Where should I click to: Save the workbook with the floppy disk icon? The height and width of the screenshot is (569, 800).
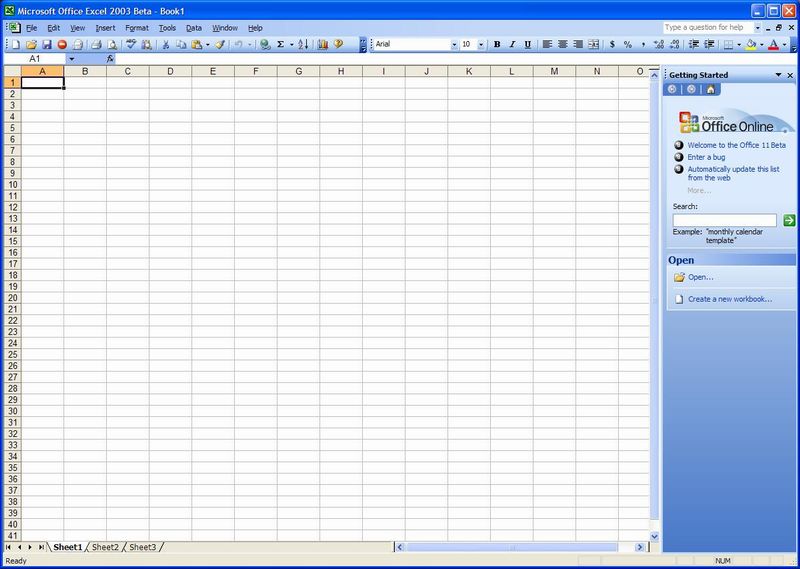click(46, 44)
